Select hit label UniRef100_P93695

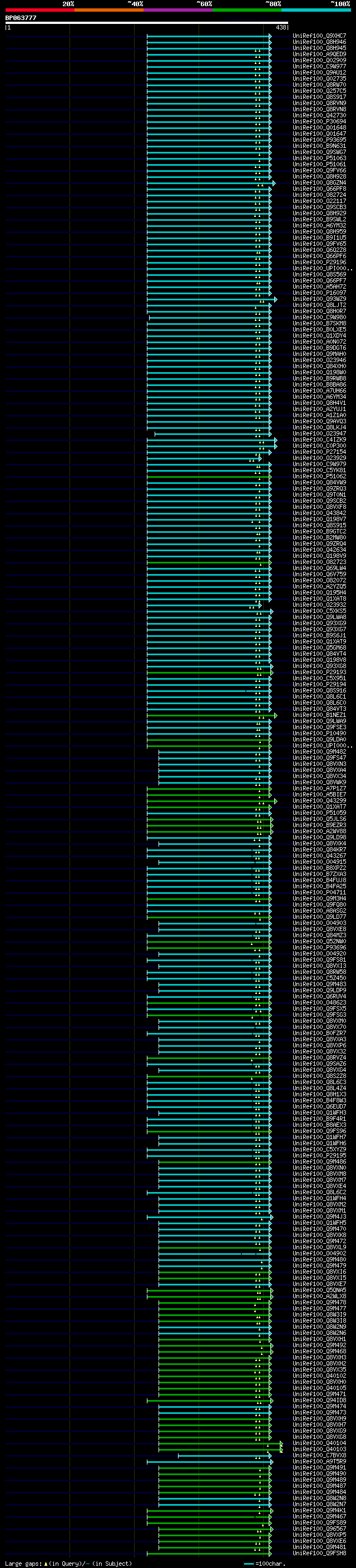pyautogui.click(x=319, y=140)
